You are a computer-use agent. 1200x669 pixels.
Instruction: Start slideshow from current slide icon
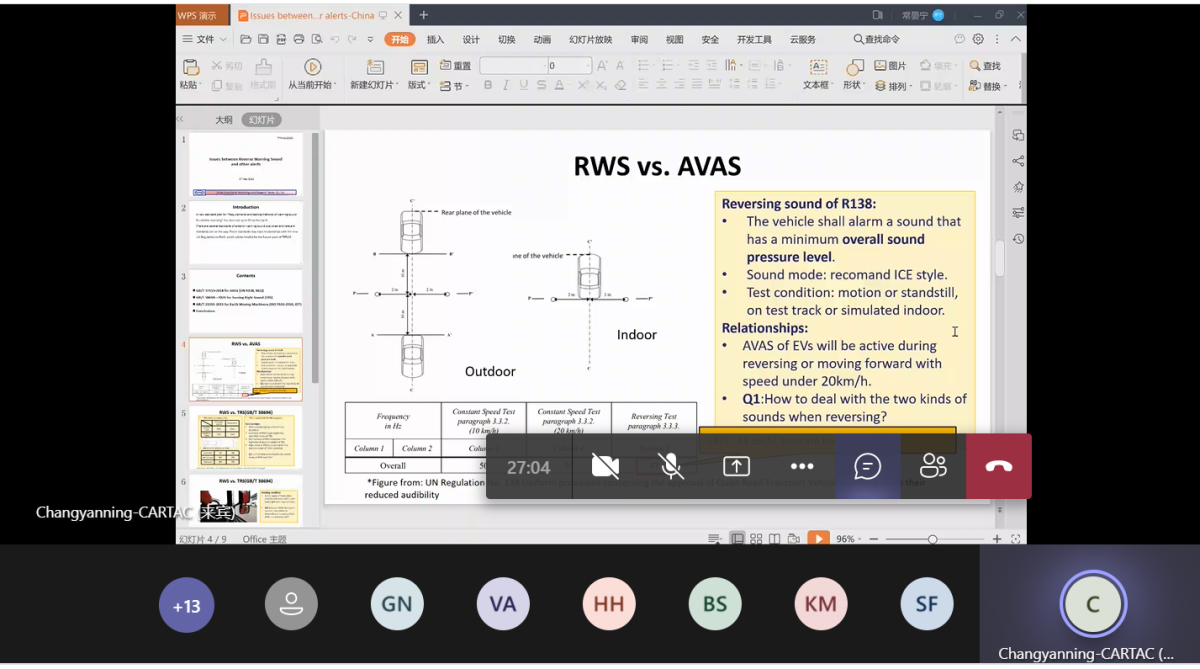click(312, 67)
